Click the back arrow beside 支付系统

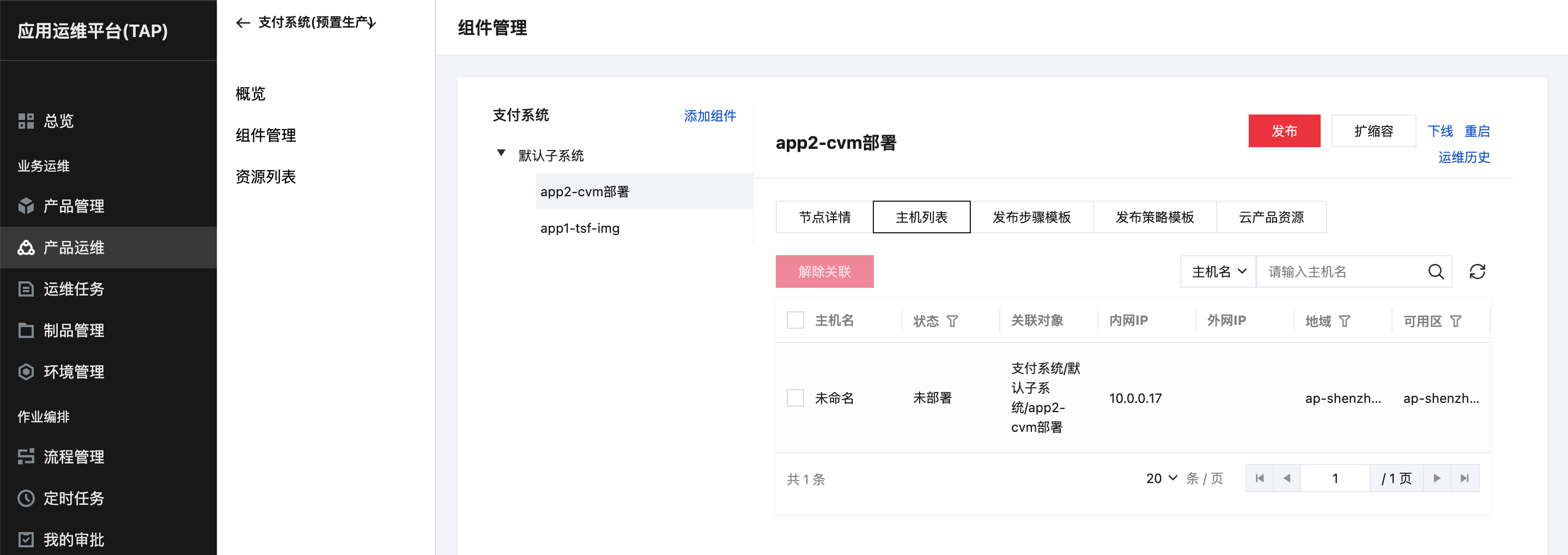[x=243, y=23]
